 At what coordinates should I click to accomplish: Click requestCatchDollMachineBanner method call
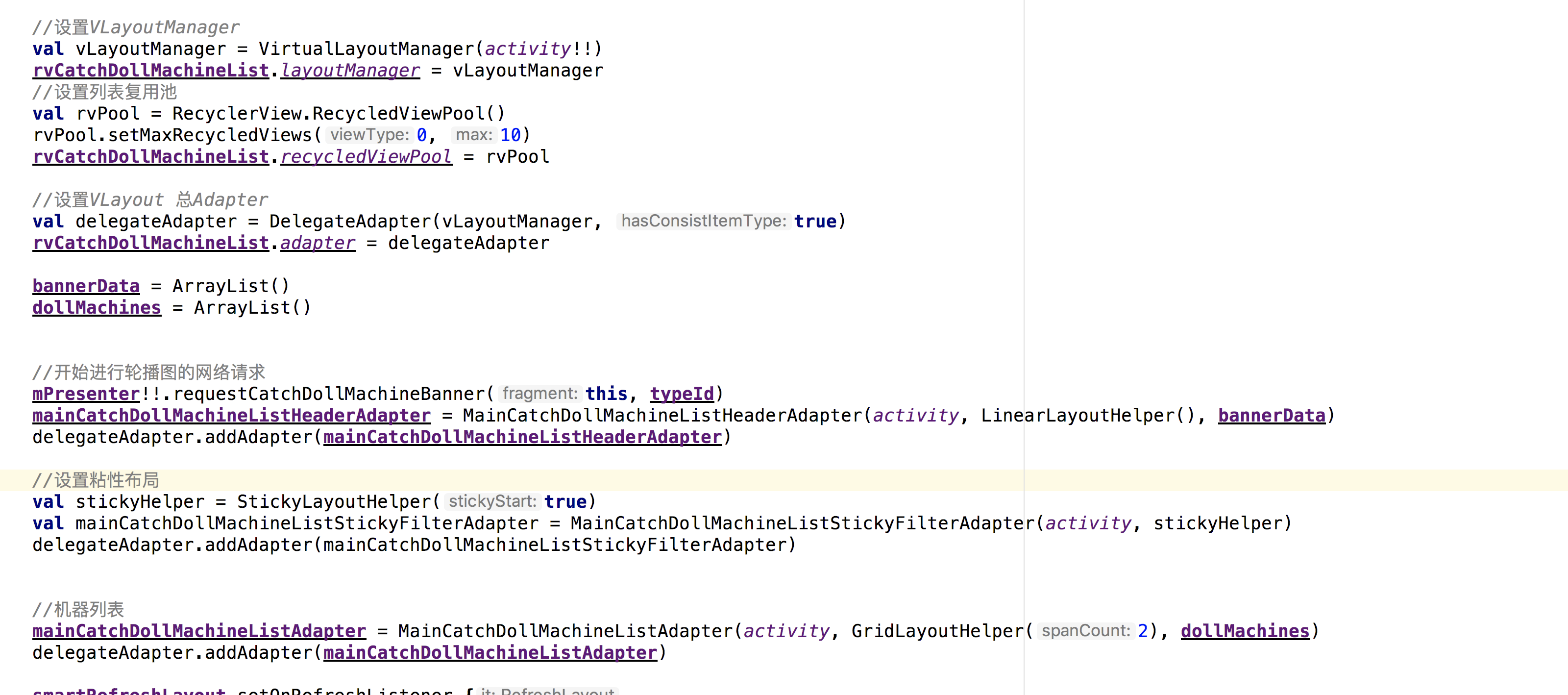coord(329,394)
